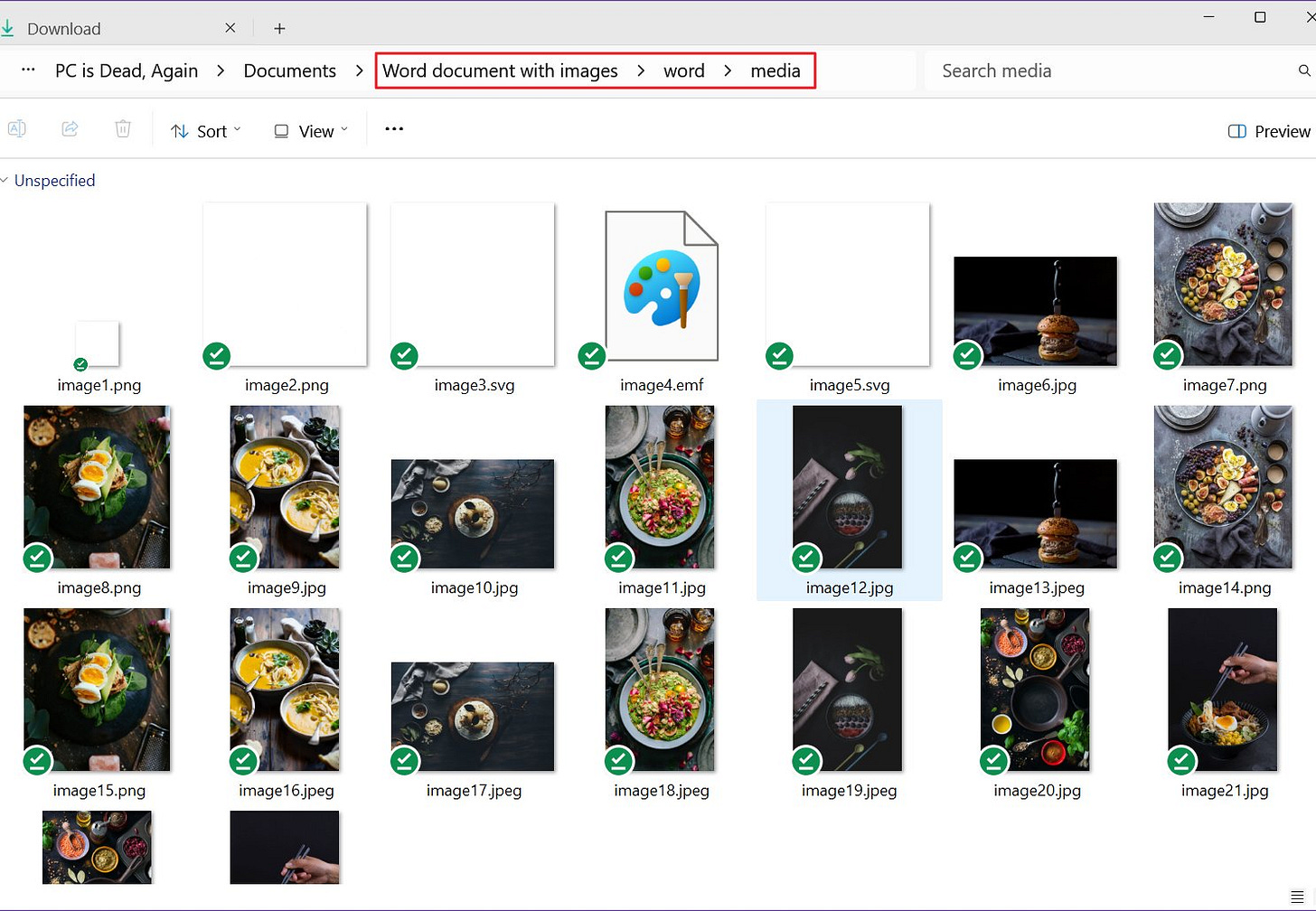Image resolution: width=1316 pixels, height=911 pixels.
Task: Open a new tab with plus button
Action: point(279,29)
